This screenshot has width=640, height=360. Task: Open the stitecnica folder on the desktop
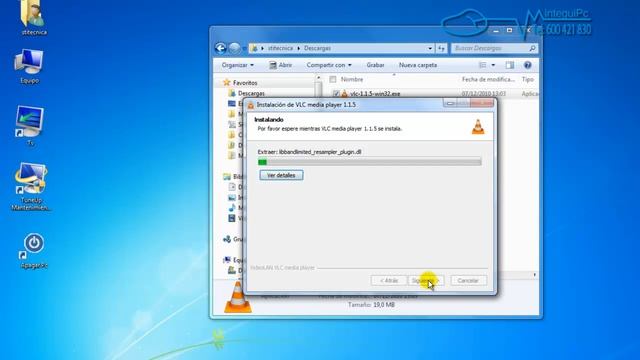click(33, 17)
